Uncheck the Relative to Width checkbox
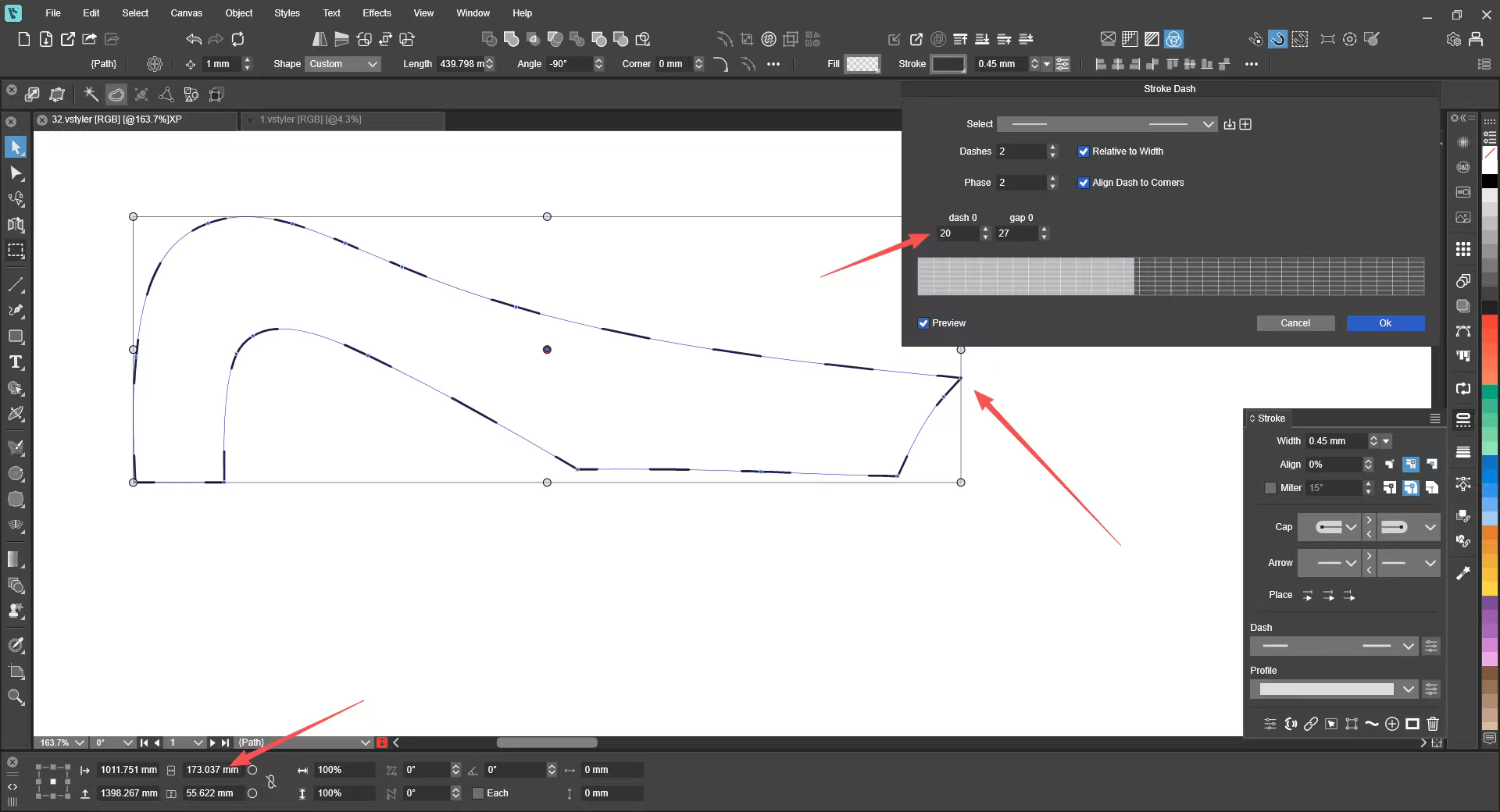The height and width of the screenshot is (812, 1500). point(1083,151)
